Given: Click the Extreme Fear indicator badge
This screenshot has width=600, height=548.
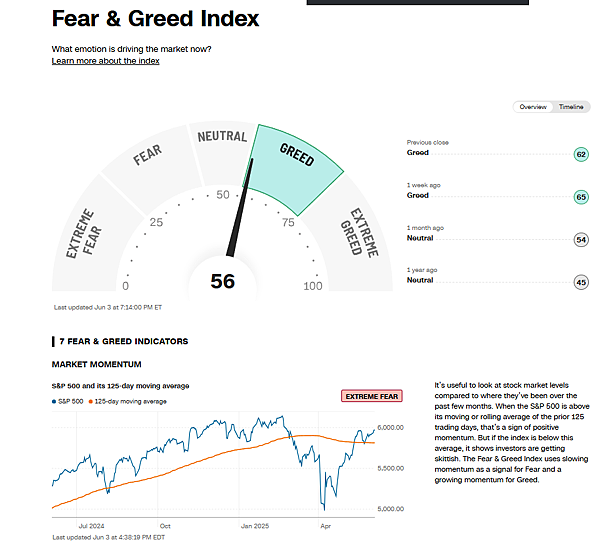Looking at the screenshot, I should (x=372, y=397).
